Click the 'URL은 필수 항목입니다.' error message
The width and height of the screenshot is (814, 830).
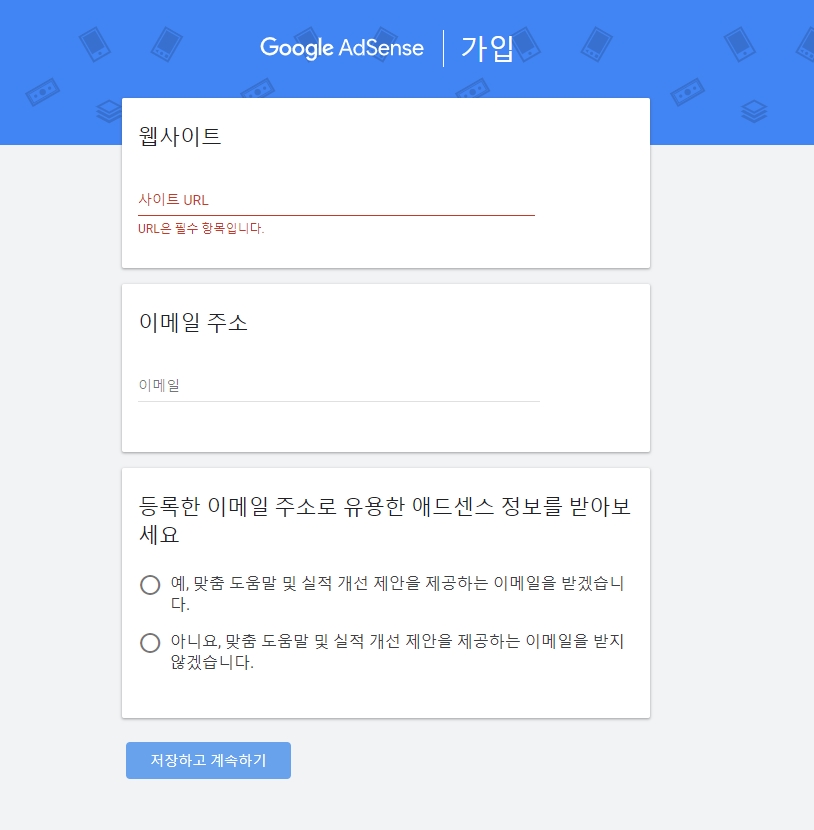201,228
